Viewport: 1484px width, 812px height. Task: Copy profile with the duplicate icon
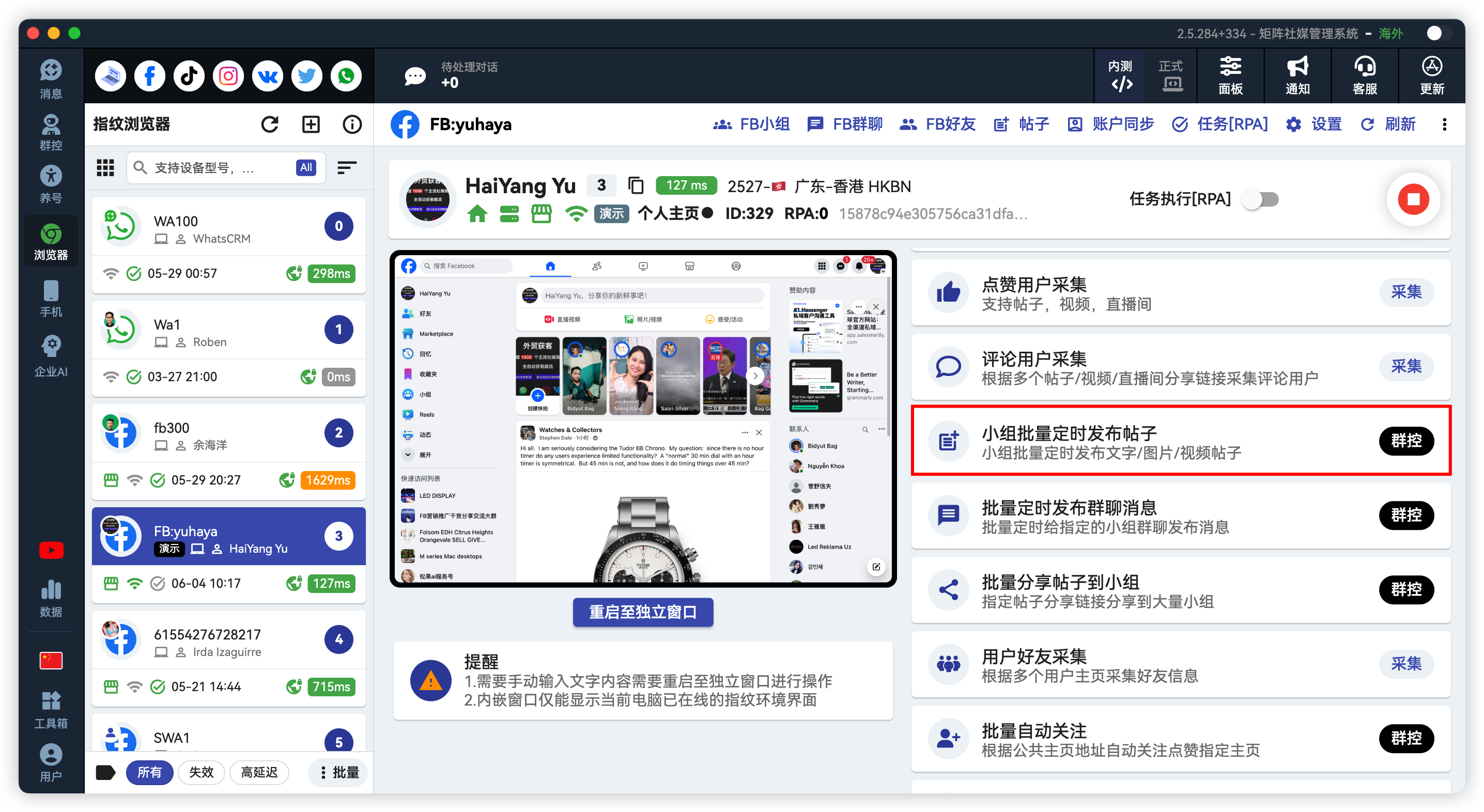click(x=636, y=185)
